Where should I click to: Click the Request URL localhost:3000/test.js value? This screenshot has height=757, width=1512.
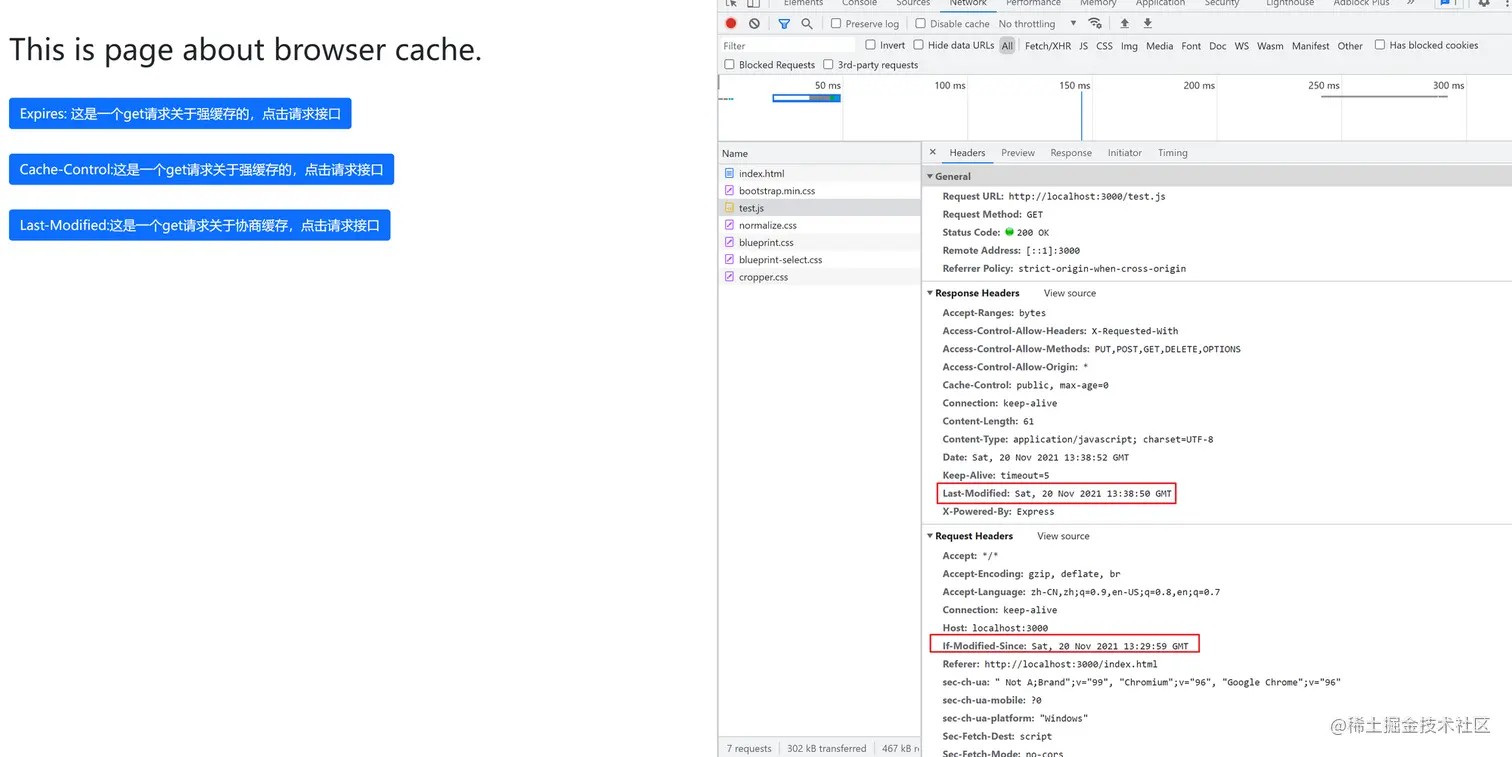[x=1087, y=196]
